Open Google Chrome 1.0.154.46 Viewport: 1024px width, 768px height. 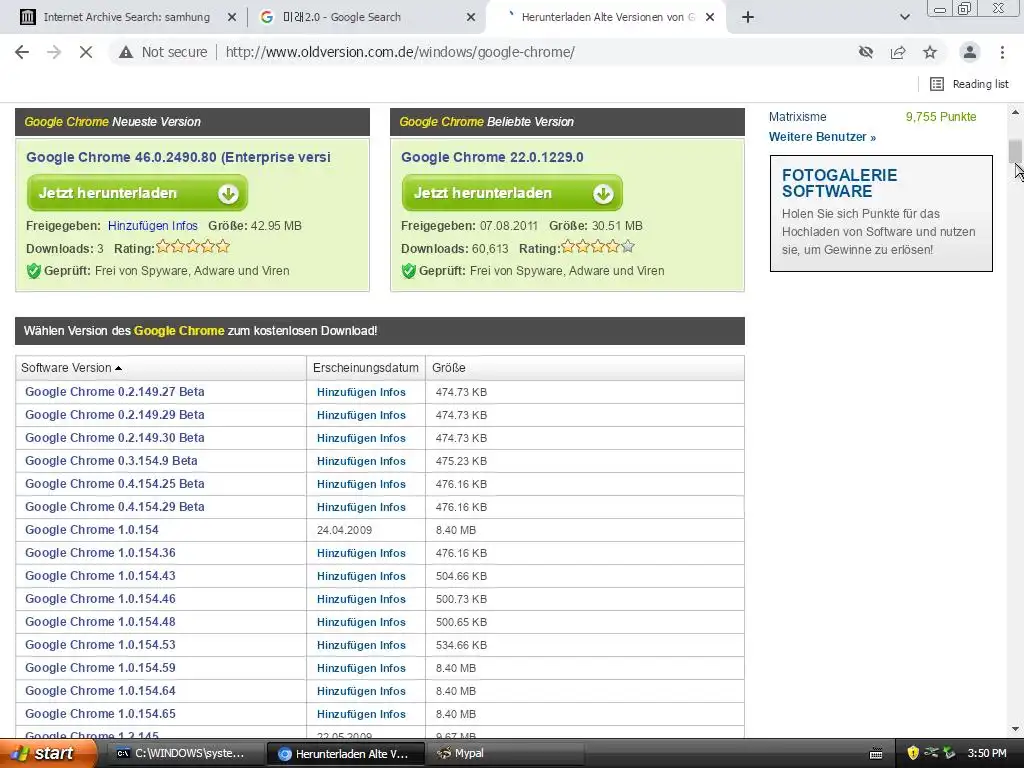pyautogui.click(x=100, y=599)
